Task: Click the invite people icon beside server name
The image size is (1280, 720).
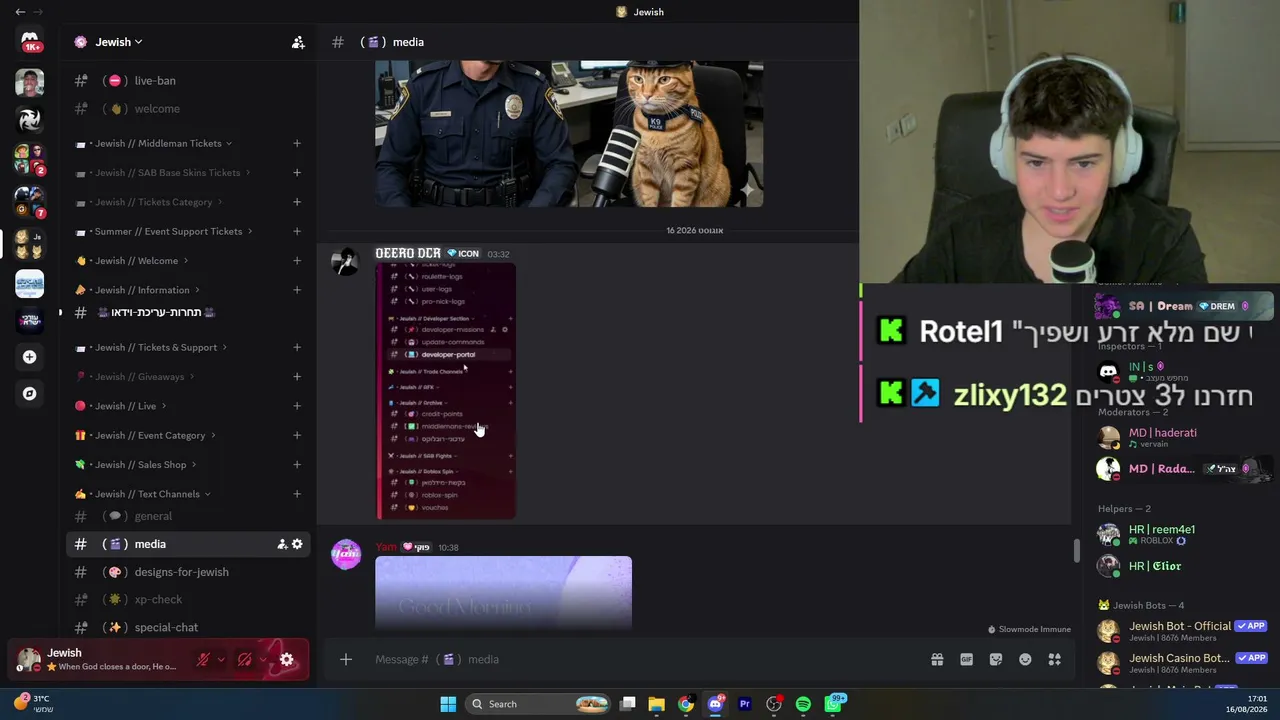Action: pyautogui.click(x=298, y=42)
